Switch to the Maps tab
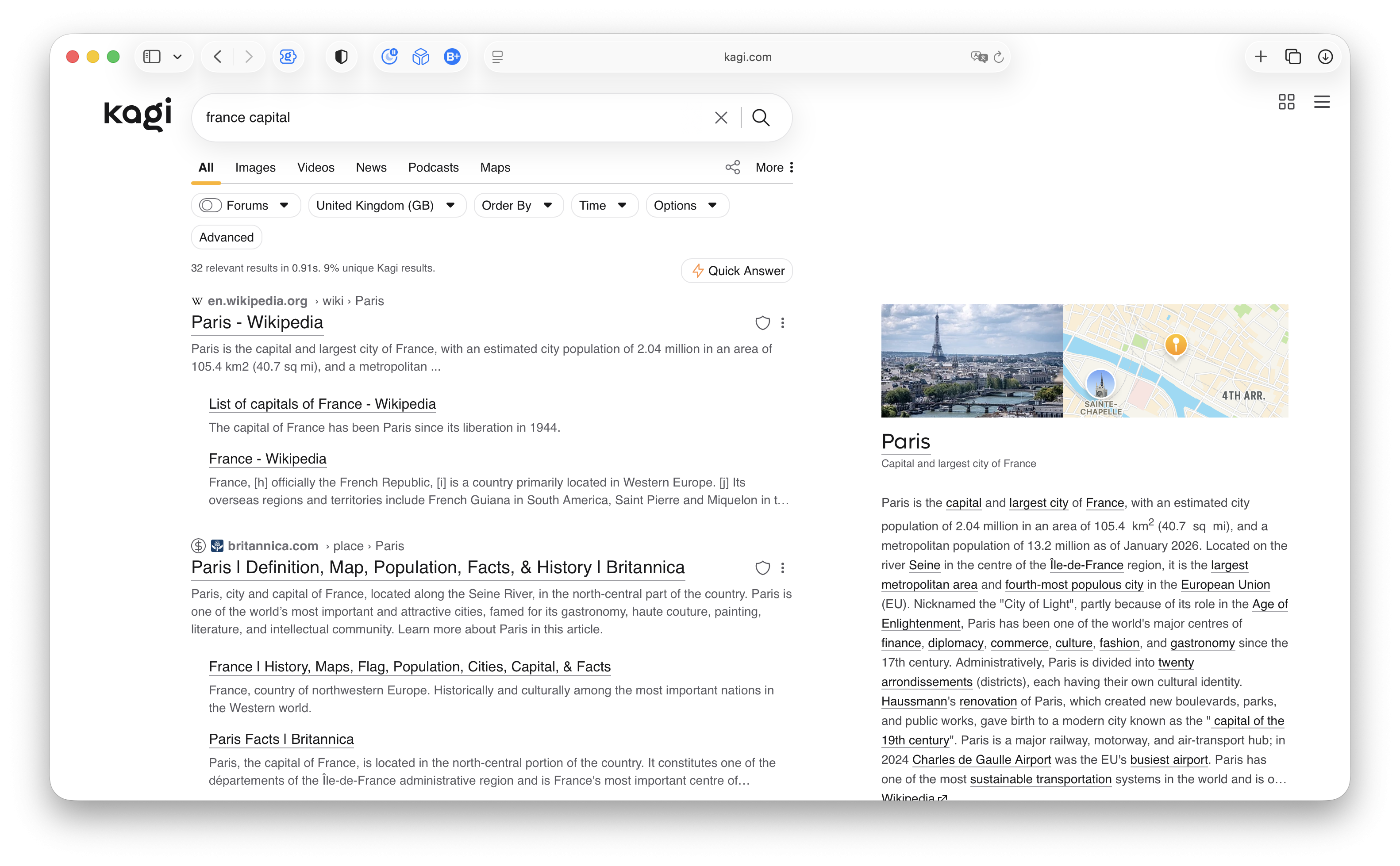Screen dimensions: 1400x866 coord(496,167)
